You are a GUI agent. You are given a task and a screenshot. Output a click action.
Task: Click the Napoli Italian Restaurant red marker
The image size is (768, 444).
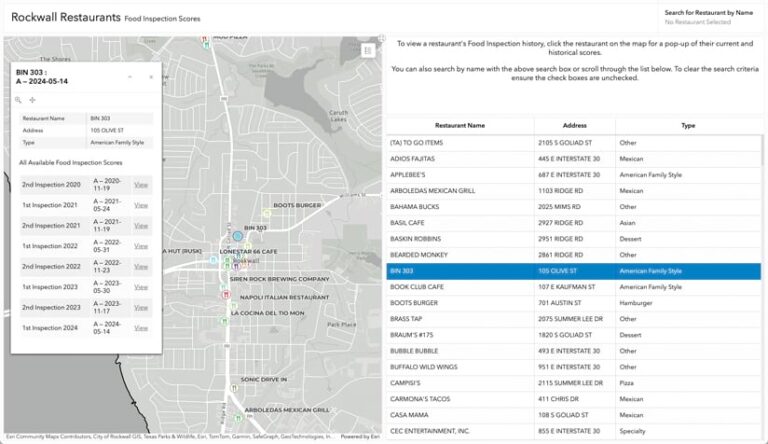point(226,295)
